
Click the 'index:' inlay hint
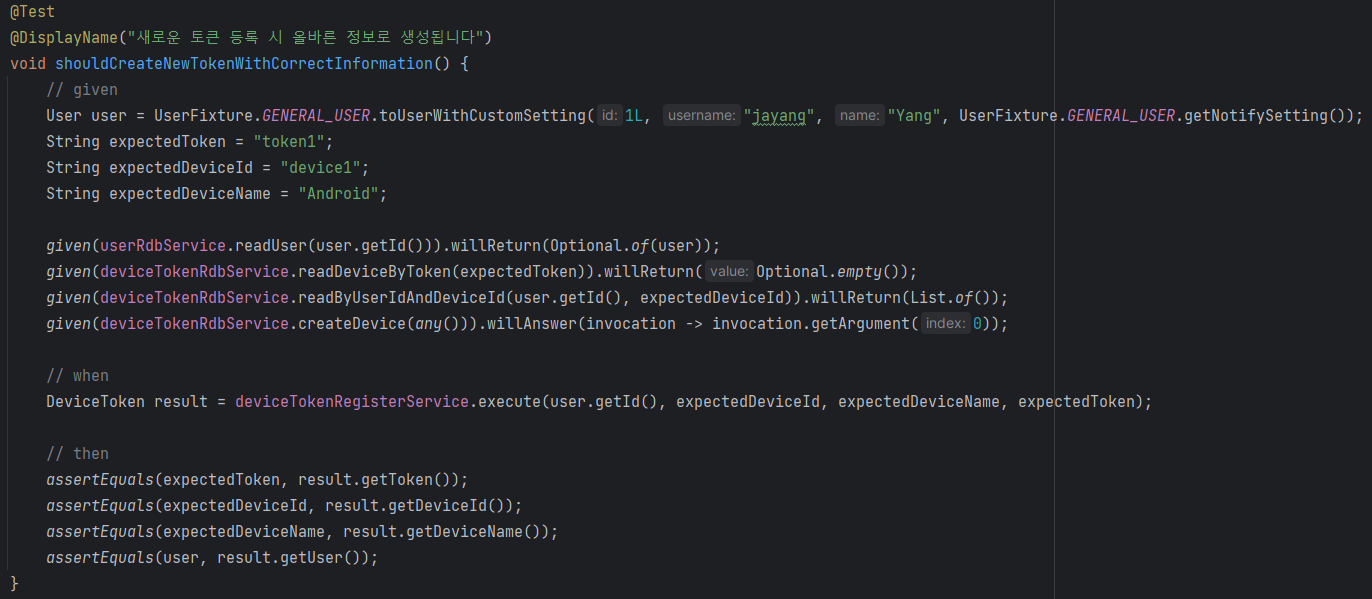point(945,324)
